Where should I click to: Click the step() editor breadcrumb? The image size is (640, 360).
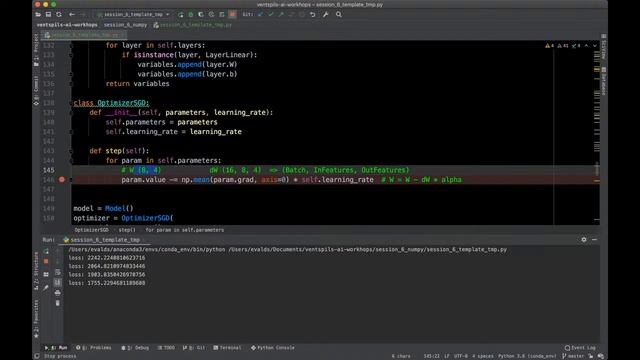pos(127,230)
